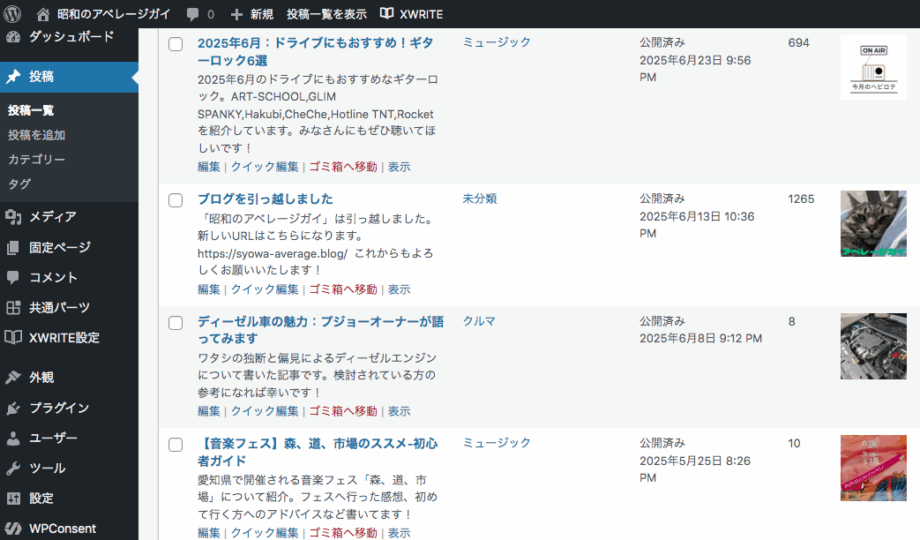The height and width of the screenshot is (540, 920).
Task: Check the box for ディーゼル車の魅力 post
Action: tap(175, 323)
